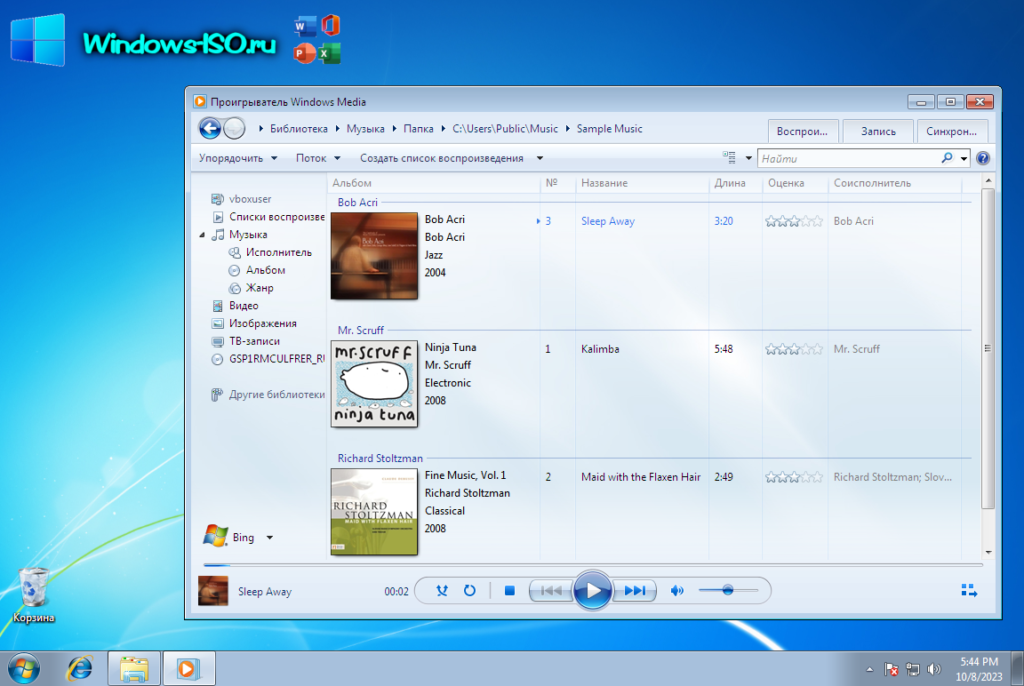This screenshot has width=1024, height=686.
Task: Click Библиотека in the breadcrumb
Action: tap(298, 129)
